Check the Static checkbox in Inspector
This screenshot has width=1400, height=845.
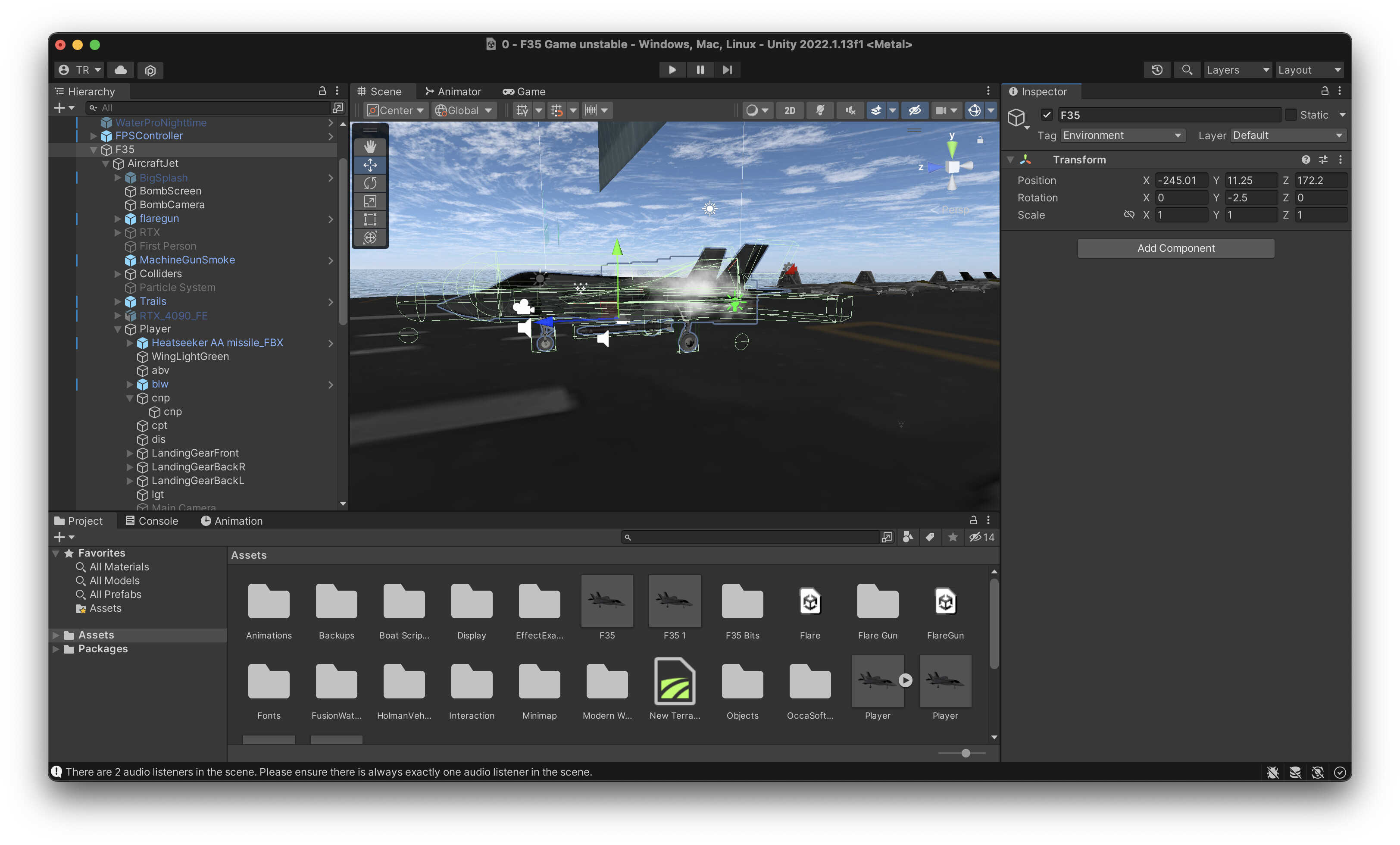point(1291,114)
